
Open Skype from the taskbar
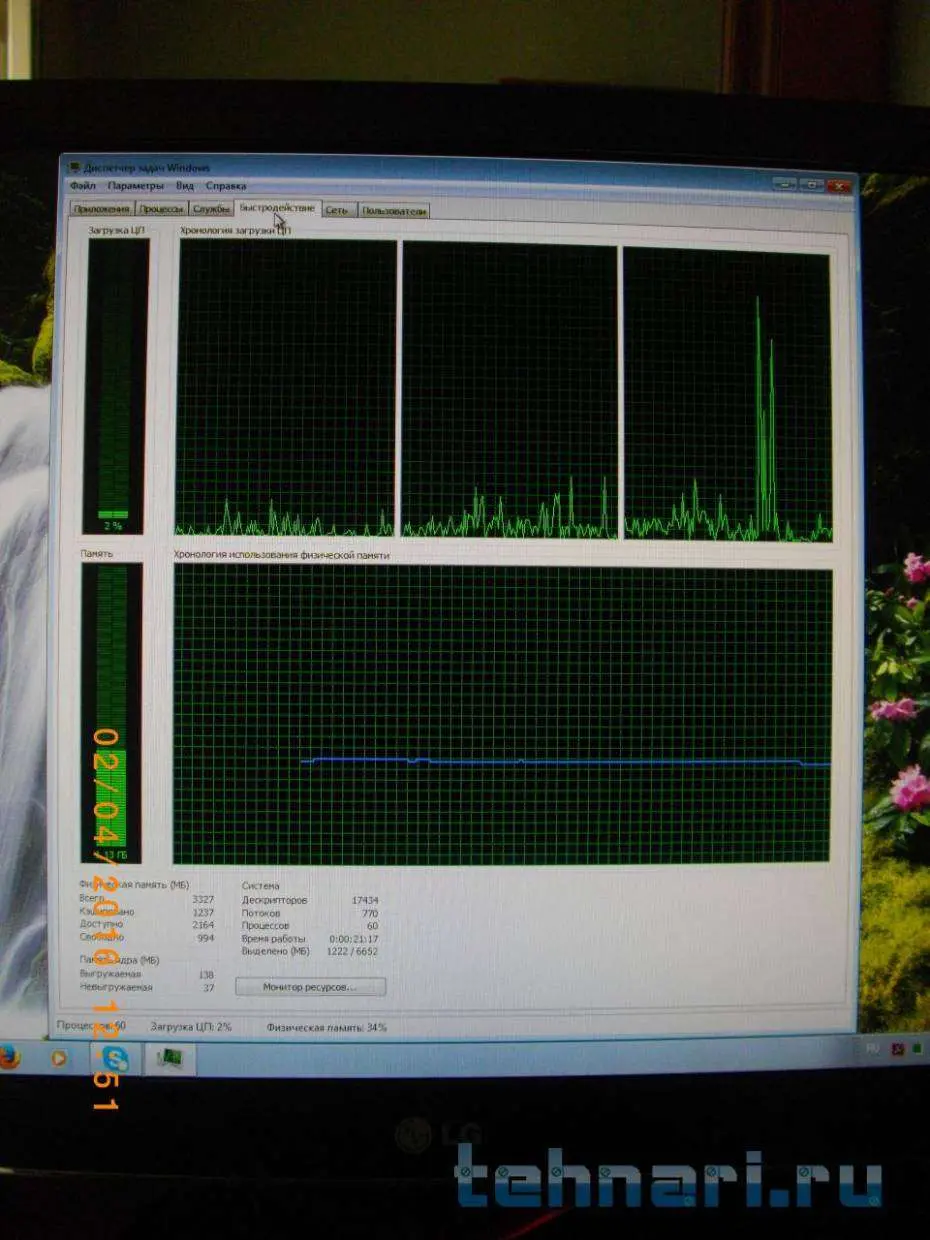point(116,1058)
